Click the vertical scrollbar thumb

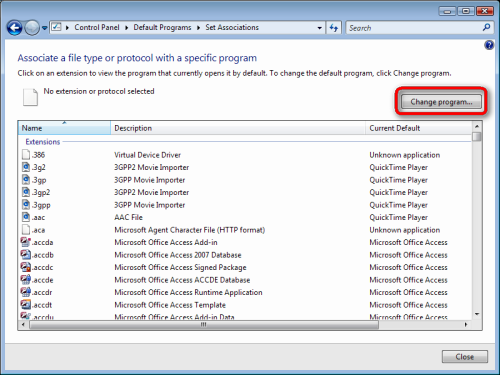(477, 137)
